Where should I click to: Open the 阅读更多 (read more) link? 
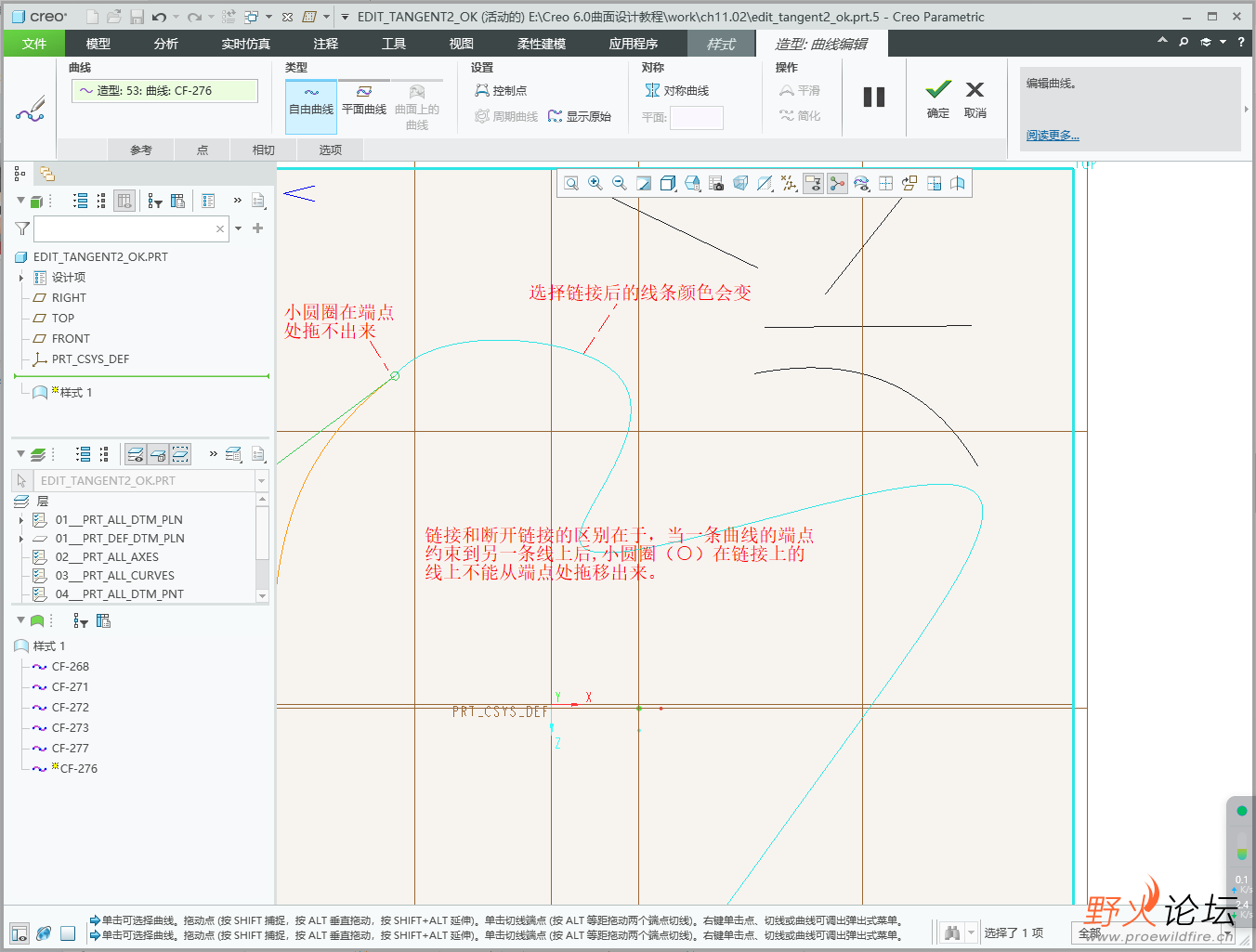[1053, 136]
